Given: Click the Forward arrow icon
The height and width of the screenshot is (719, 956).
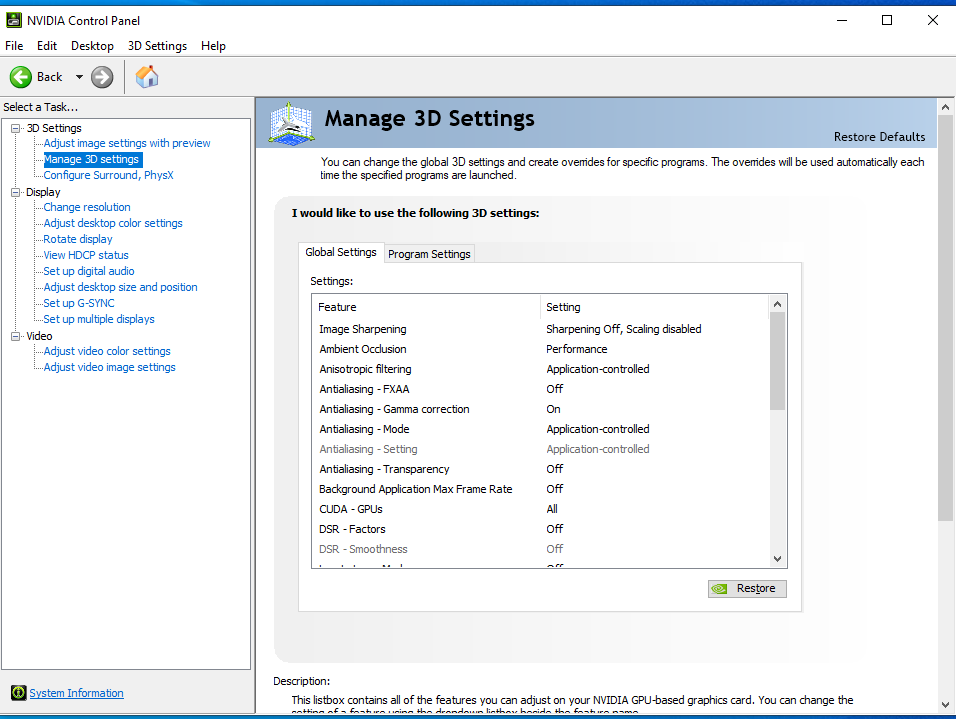Looking at the screenshot, I should [x=102, y=77].
